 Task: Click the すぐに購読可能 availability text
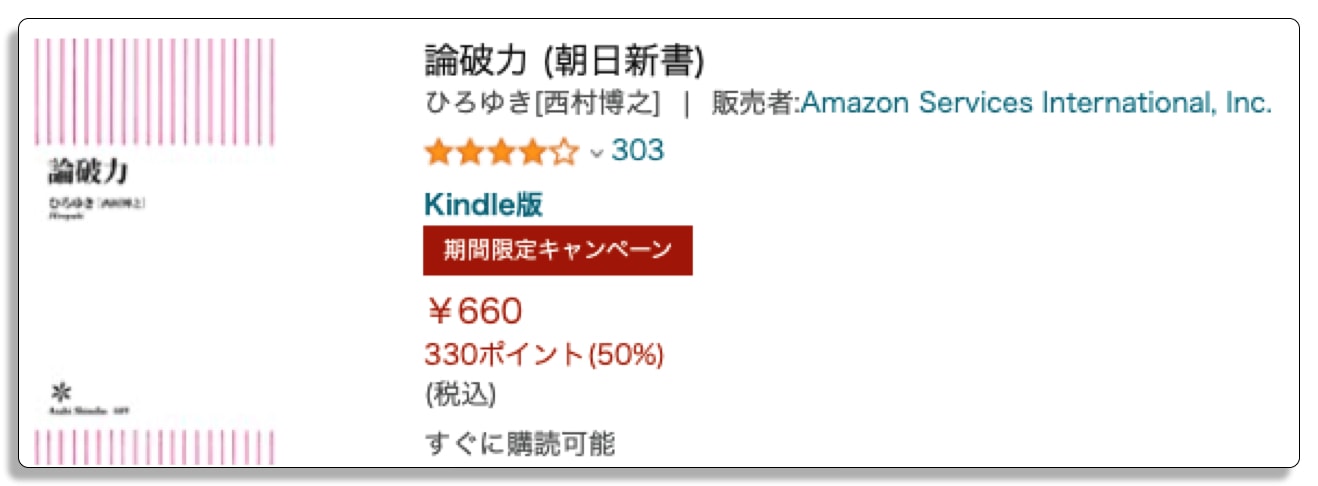coord(520,443)
